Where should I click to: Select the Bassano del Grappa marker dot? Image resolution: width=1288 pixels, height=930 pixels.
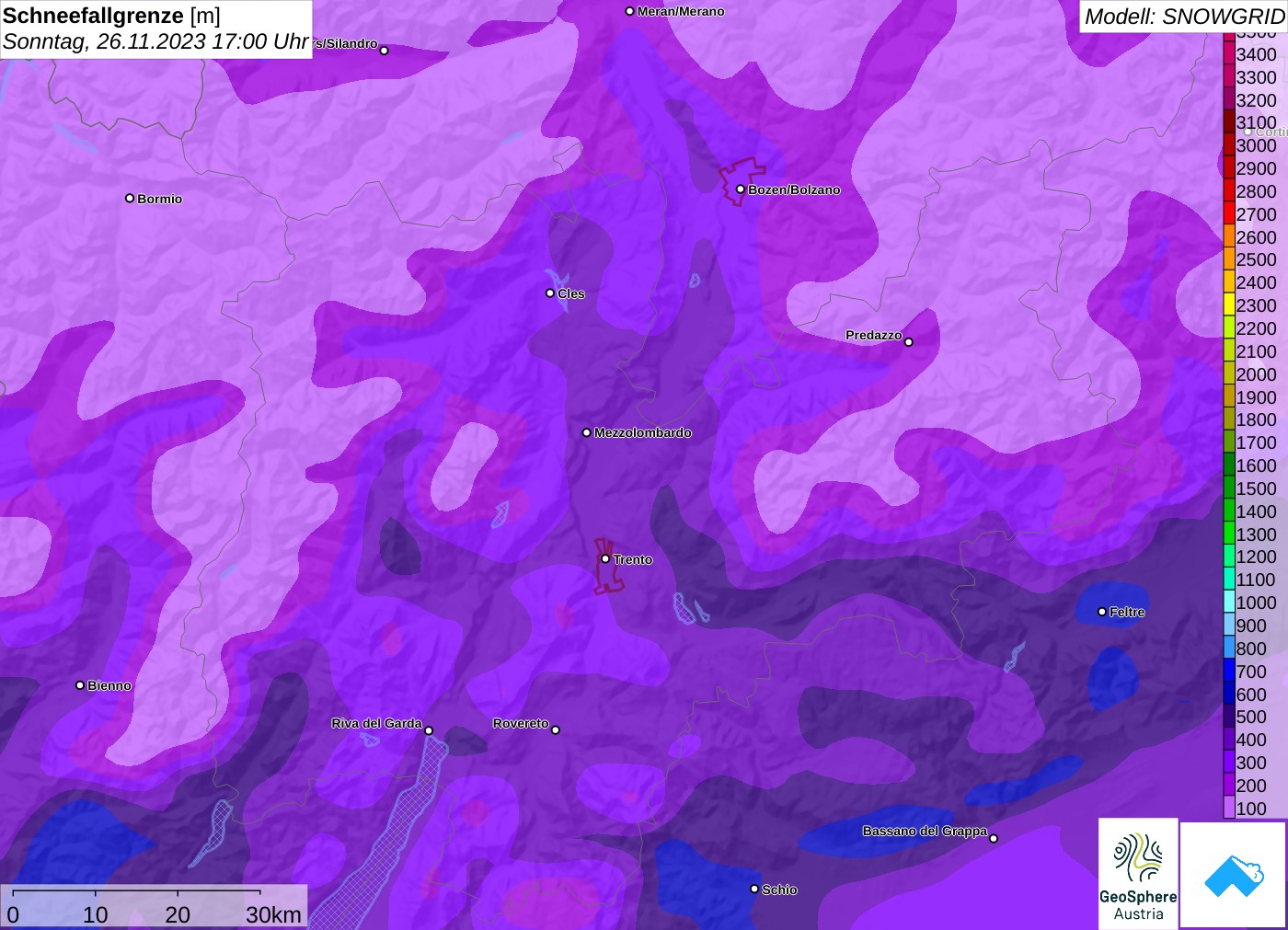(994, 838)
